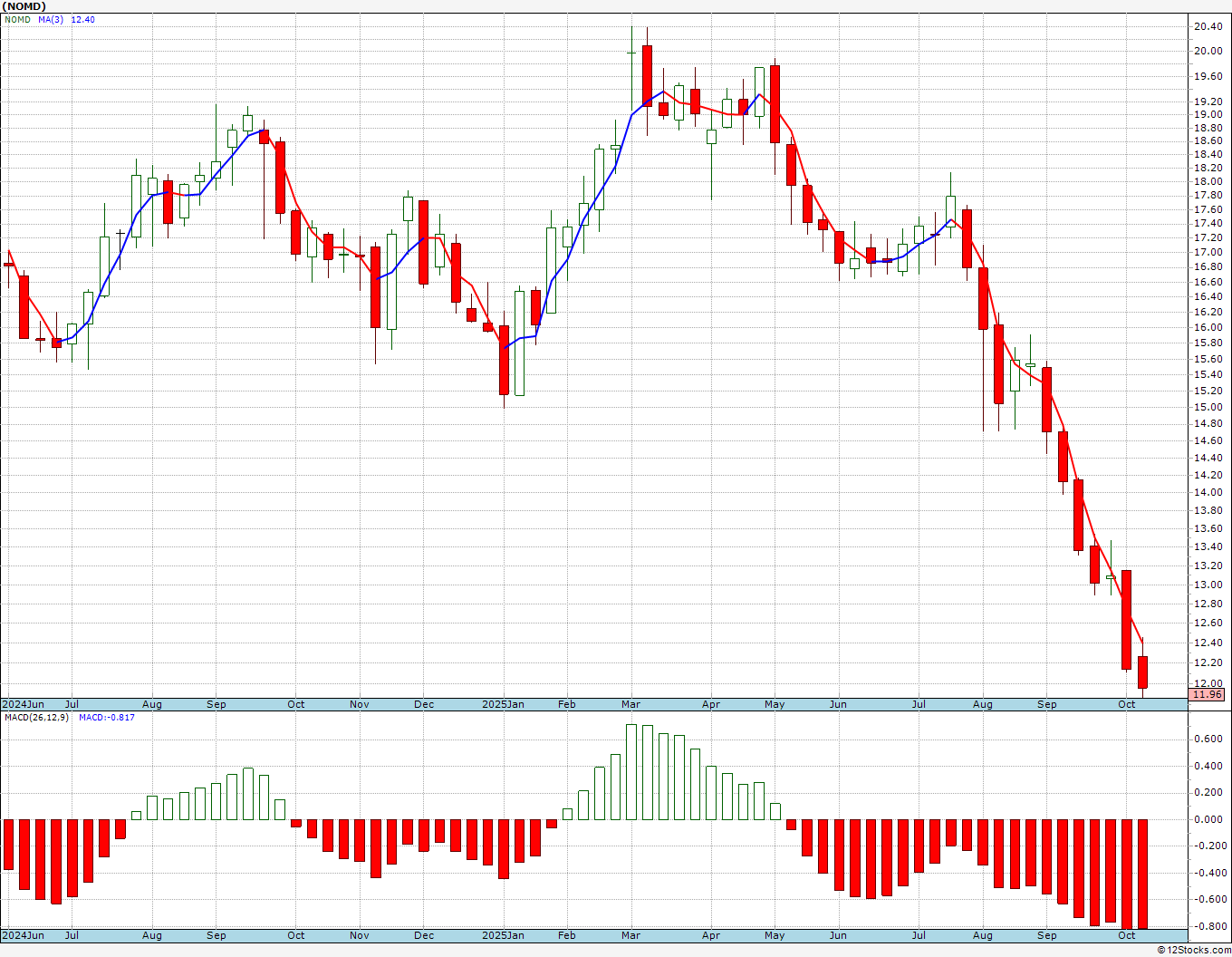This screenshot has width=1232, height=957.
Task: Select the MACD:-0.817 reading
Action: tap(107, 718)
